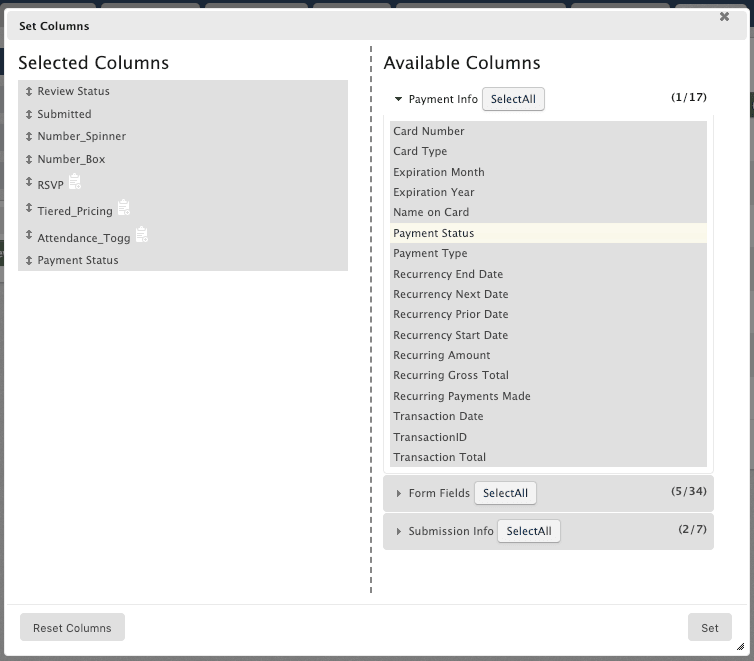Click the clipboard icon next to RSVP

click(75, 183)
